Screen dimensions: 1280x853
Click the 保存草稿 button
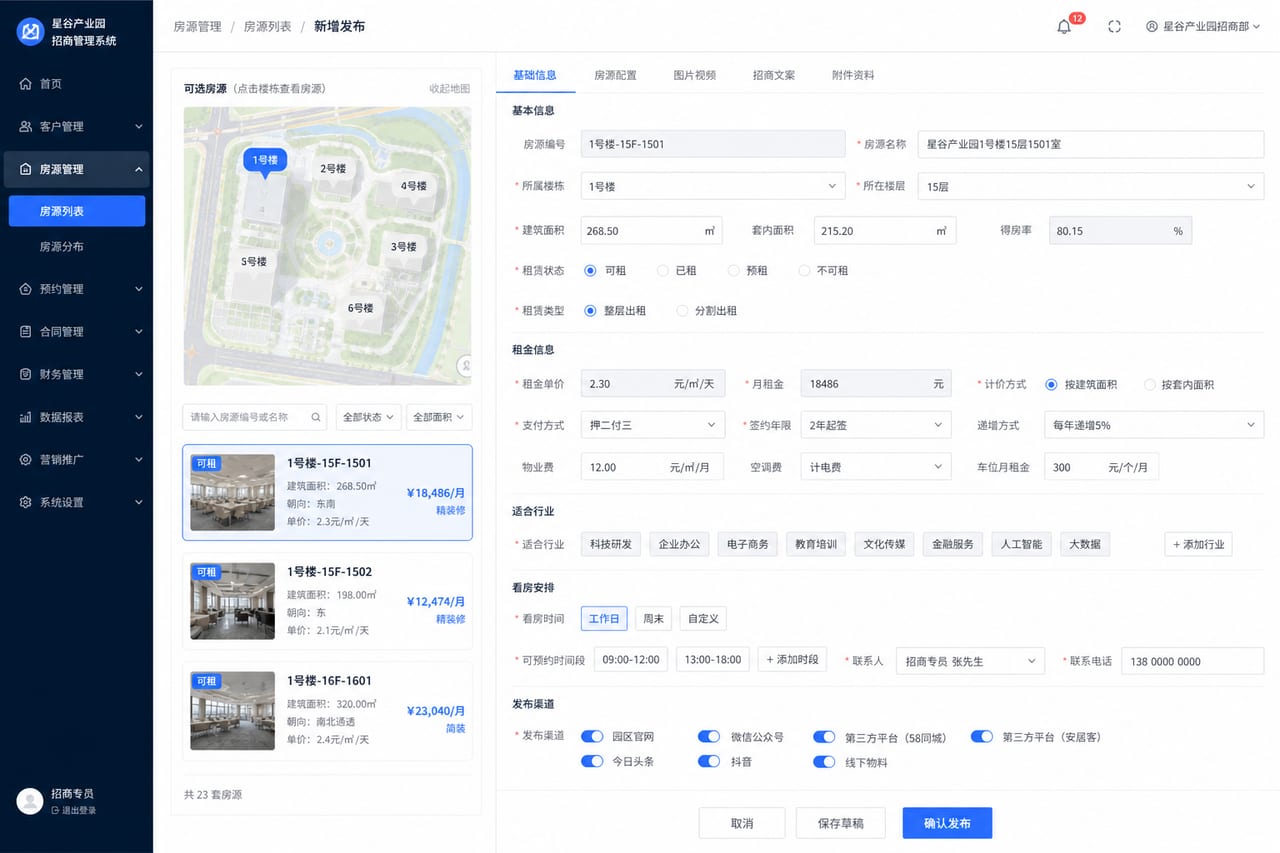(x=840, y=823)
